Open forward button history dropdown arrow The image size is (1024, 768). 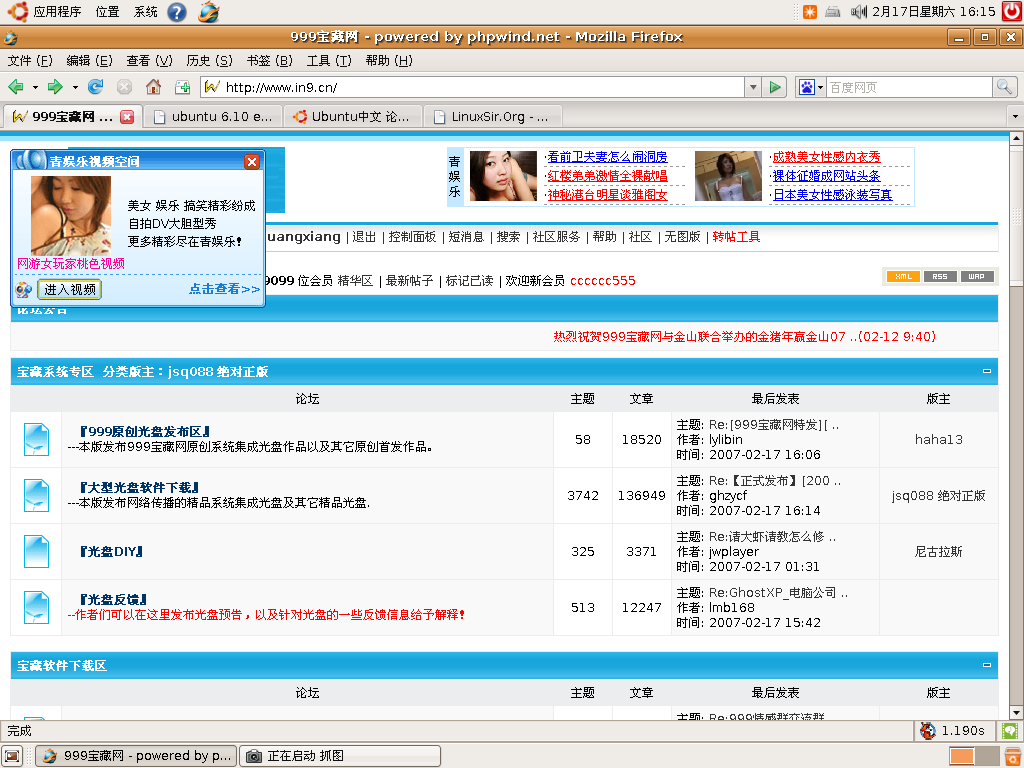(75, 87)
